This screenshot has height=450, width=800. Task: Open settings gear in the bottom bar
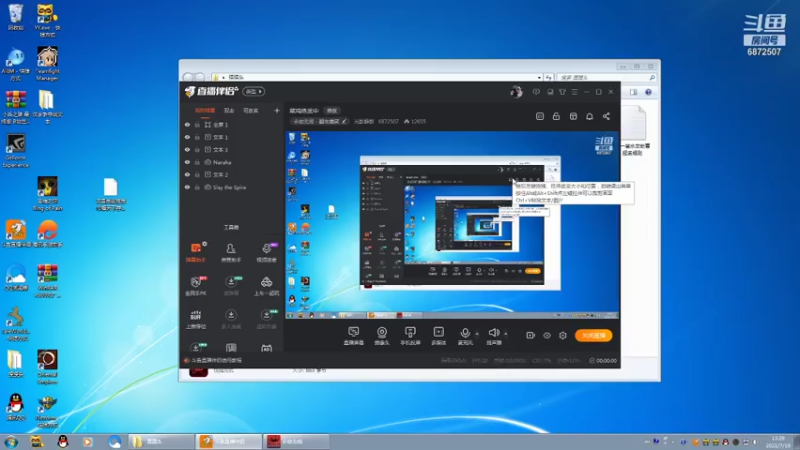pos(563,335)
